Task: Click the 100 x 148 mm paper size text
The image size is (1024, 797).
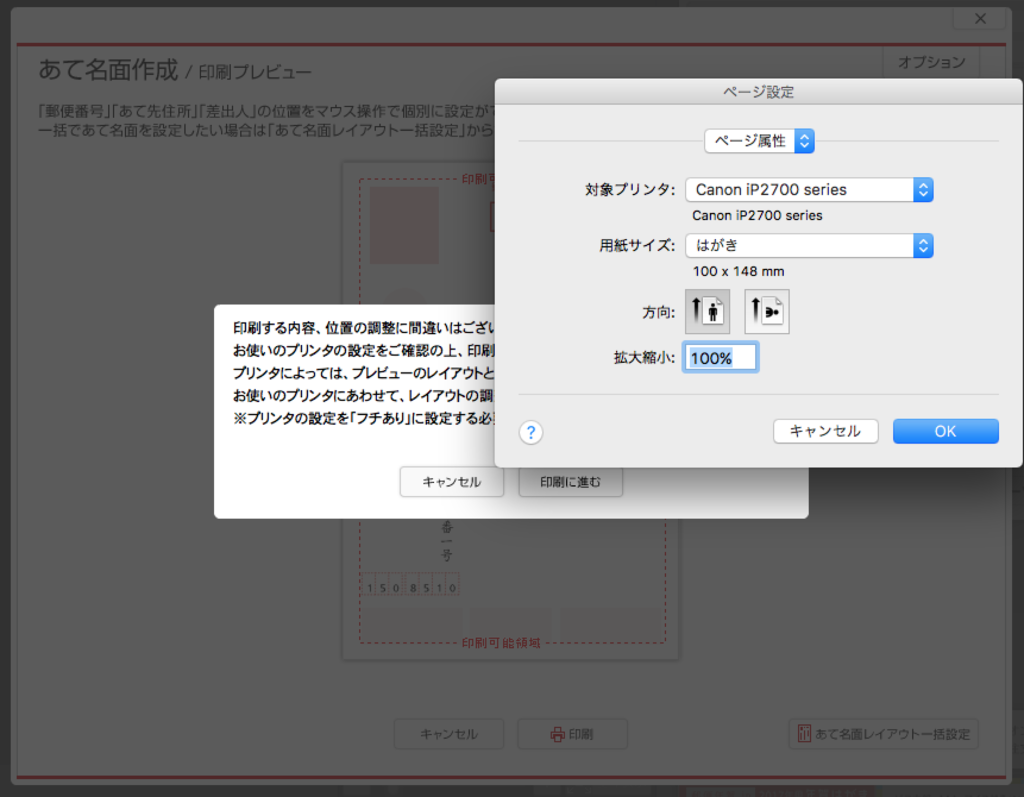Action: [x=739, y=271]
